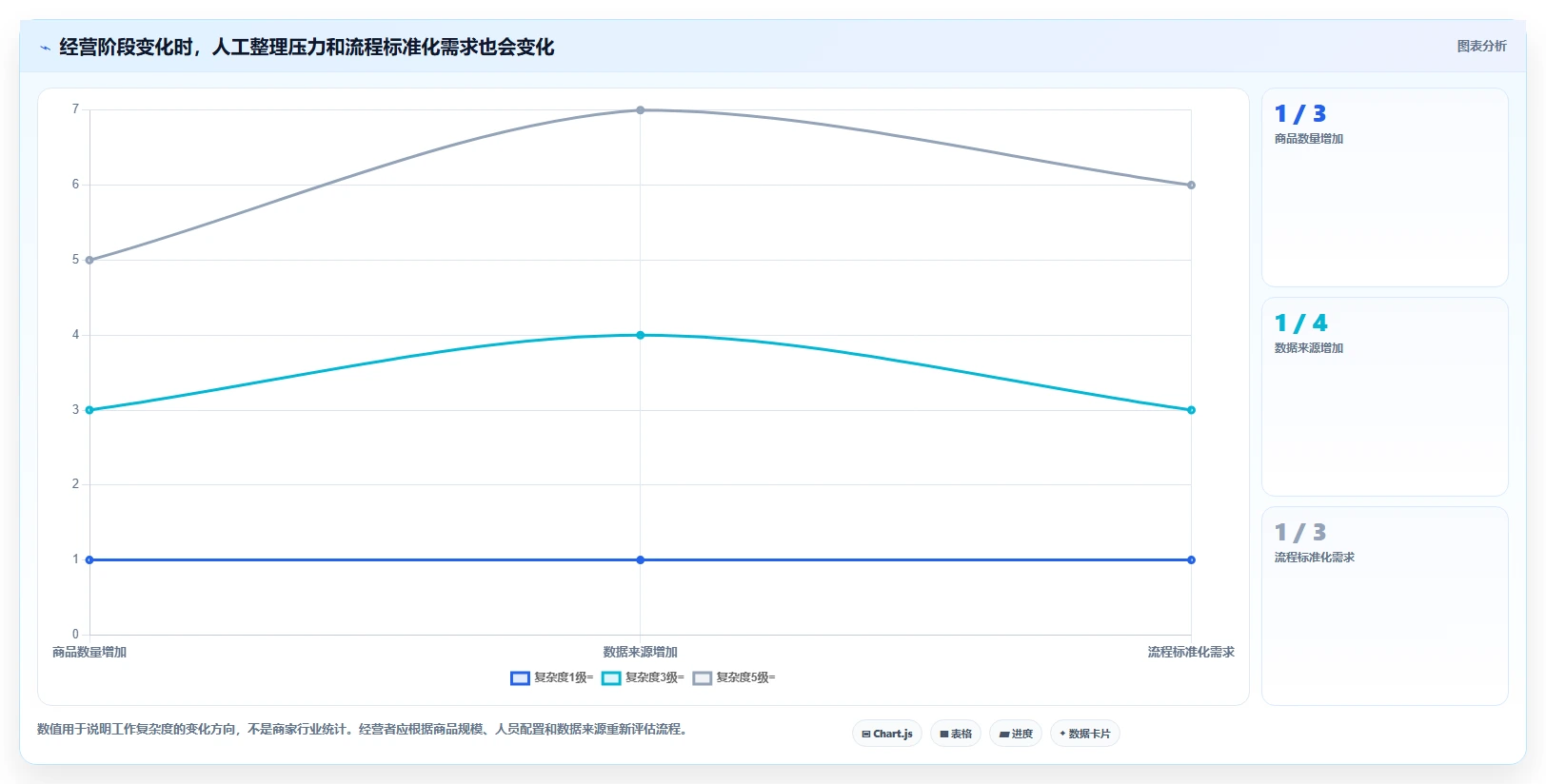
Task: Click the blue data point at 数据来源增加
Action: coord(641,559)
